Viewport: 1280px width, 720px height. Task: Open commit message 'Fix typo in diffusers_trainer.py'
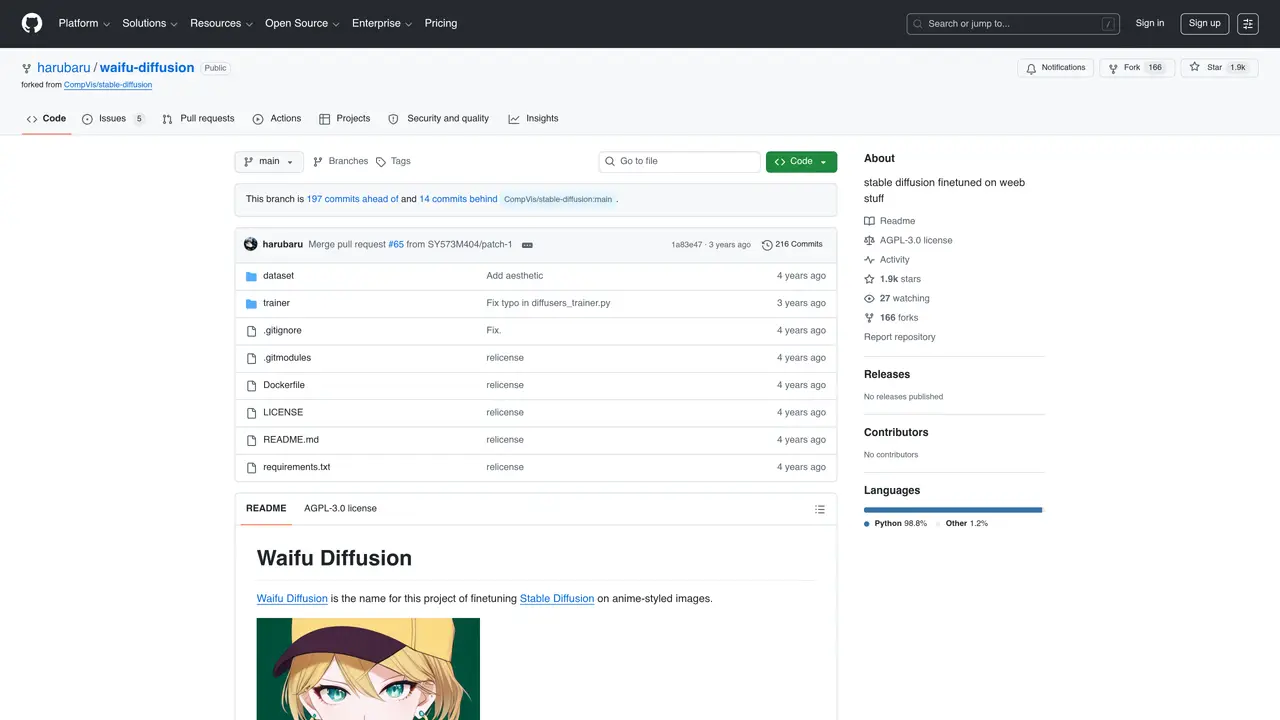click(x=548, y=303)
